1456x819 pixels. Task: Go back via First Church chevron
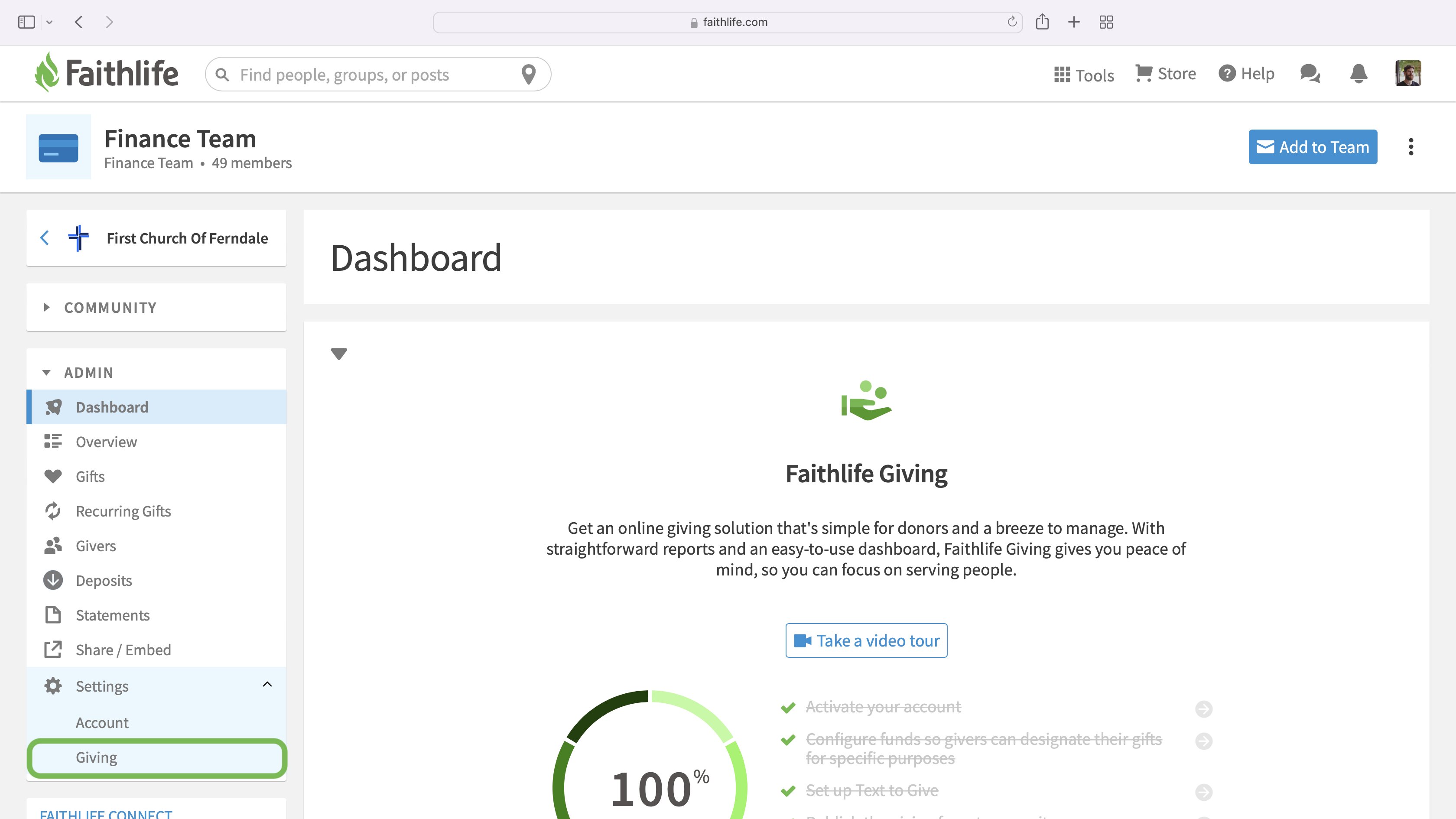45,238
